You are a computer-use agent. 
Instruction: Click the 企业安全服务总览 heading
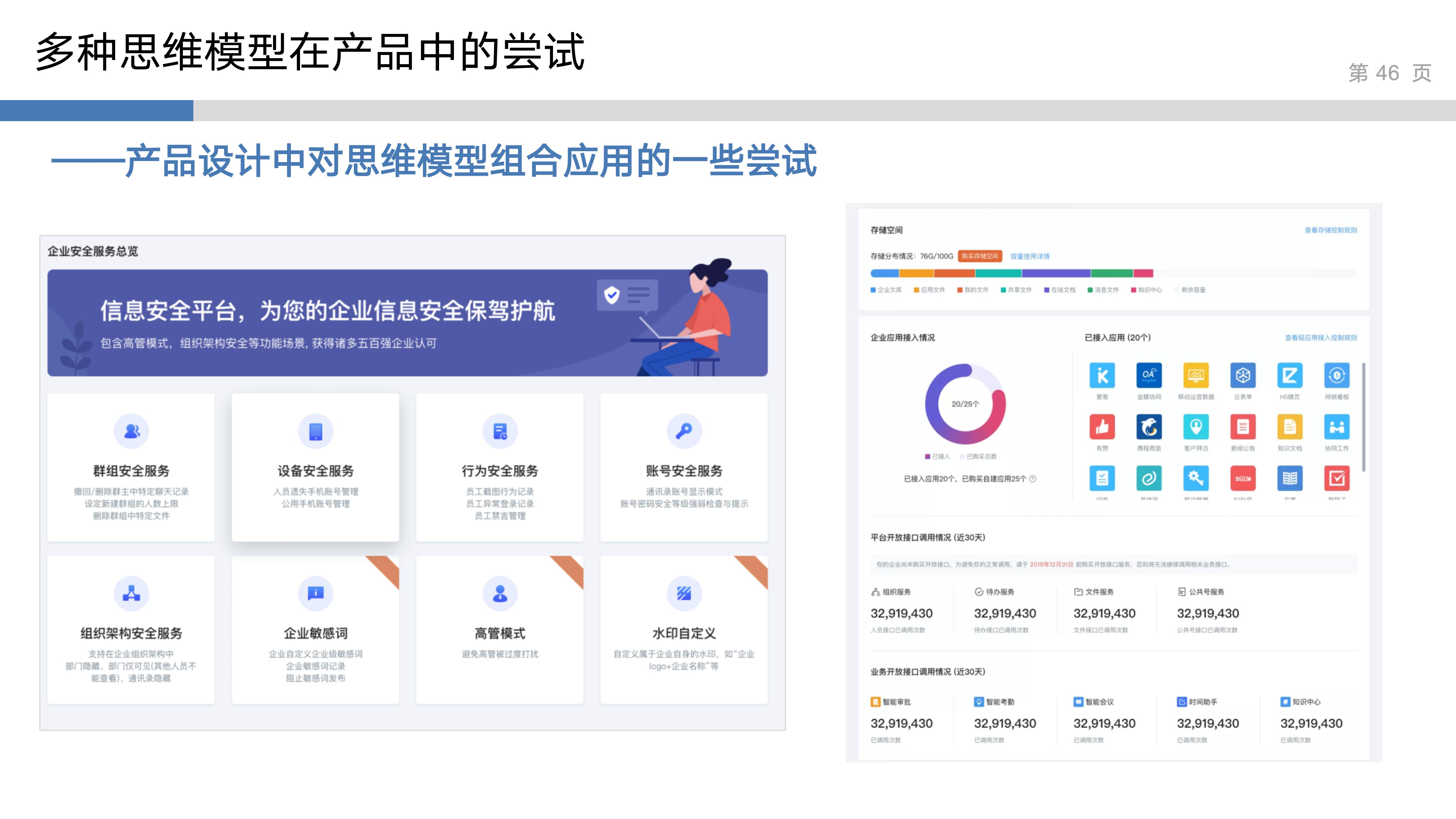93,251
